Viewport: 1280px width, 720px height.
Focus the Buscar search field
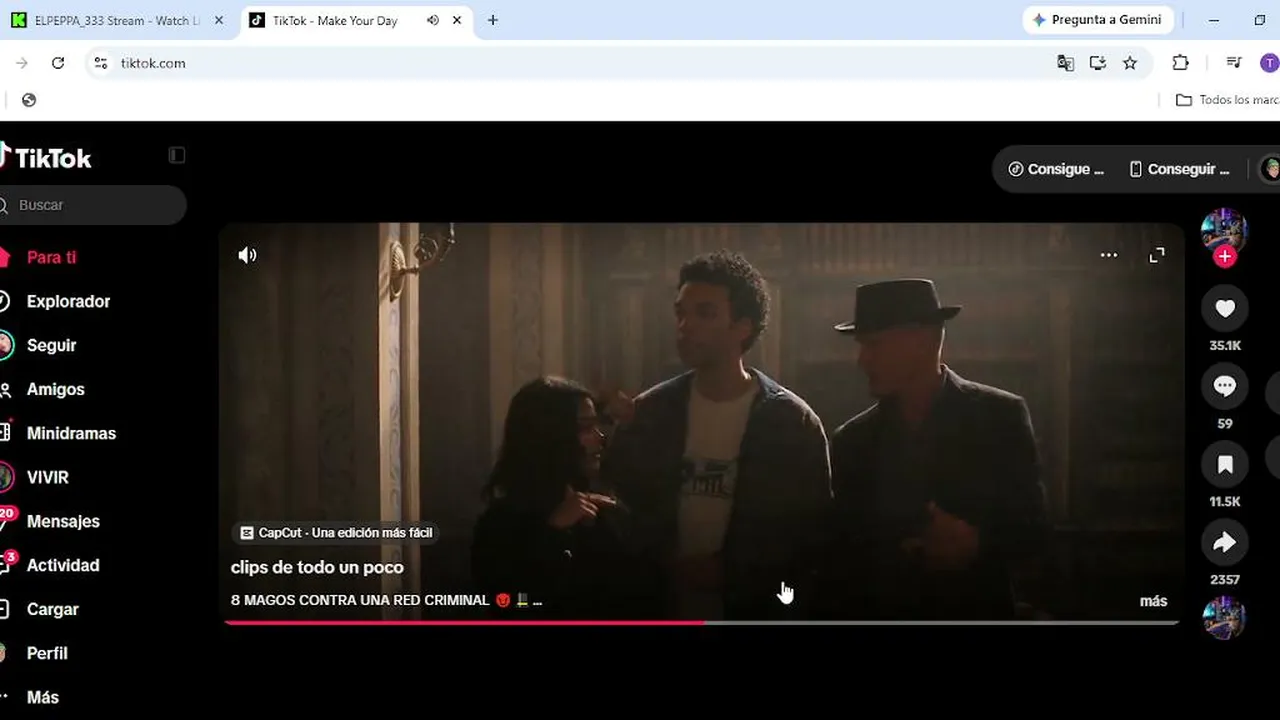pos(93,205)
